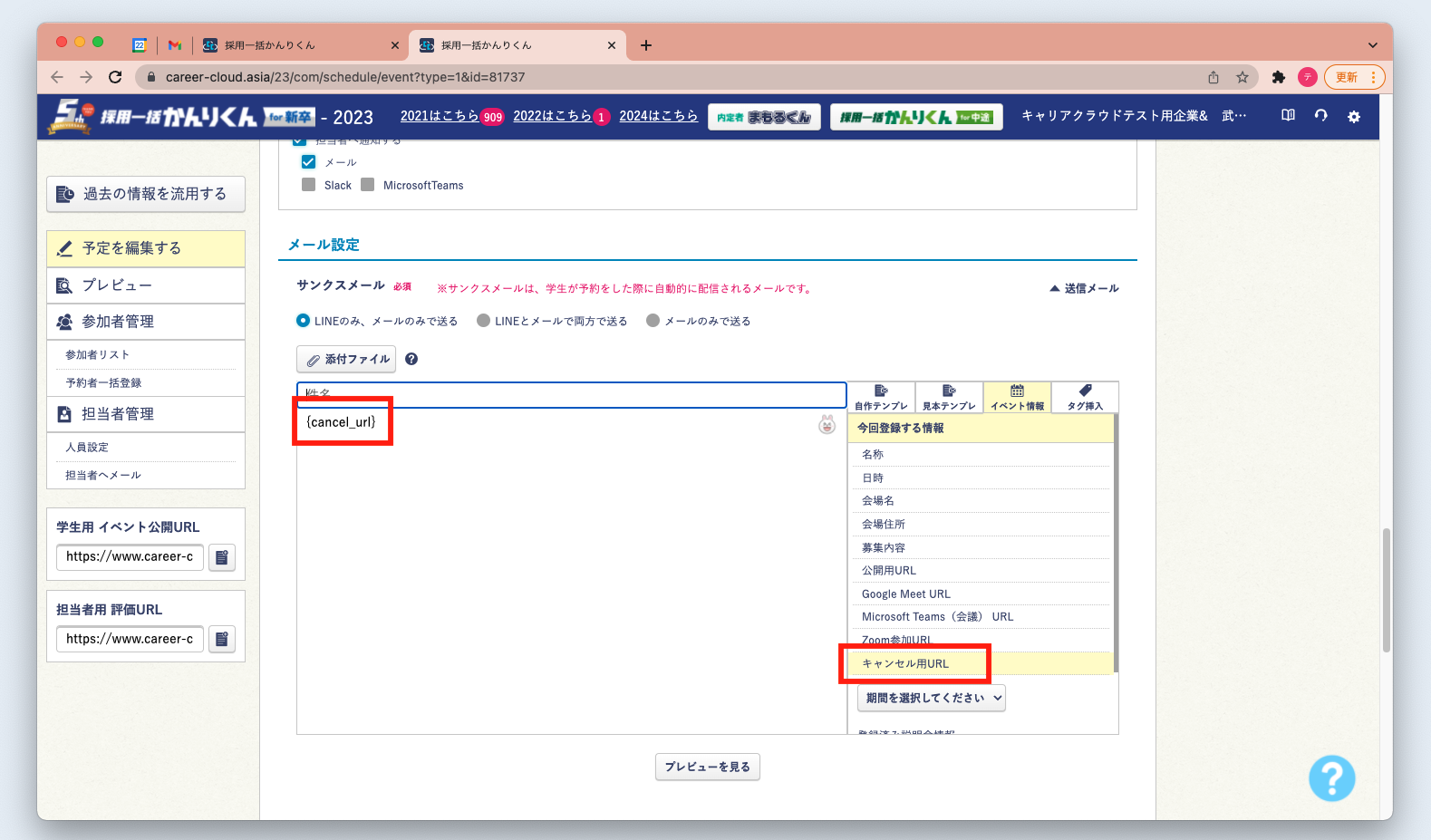Open the settings gear icon in header

coord(1353,117)
